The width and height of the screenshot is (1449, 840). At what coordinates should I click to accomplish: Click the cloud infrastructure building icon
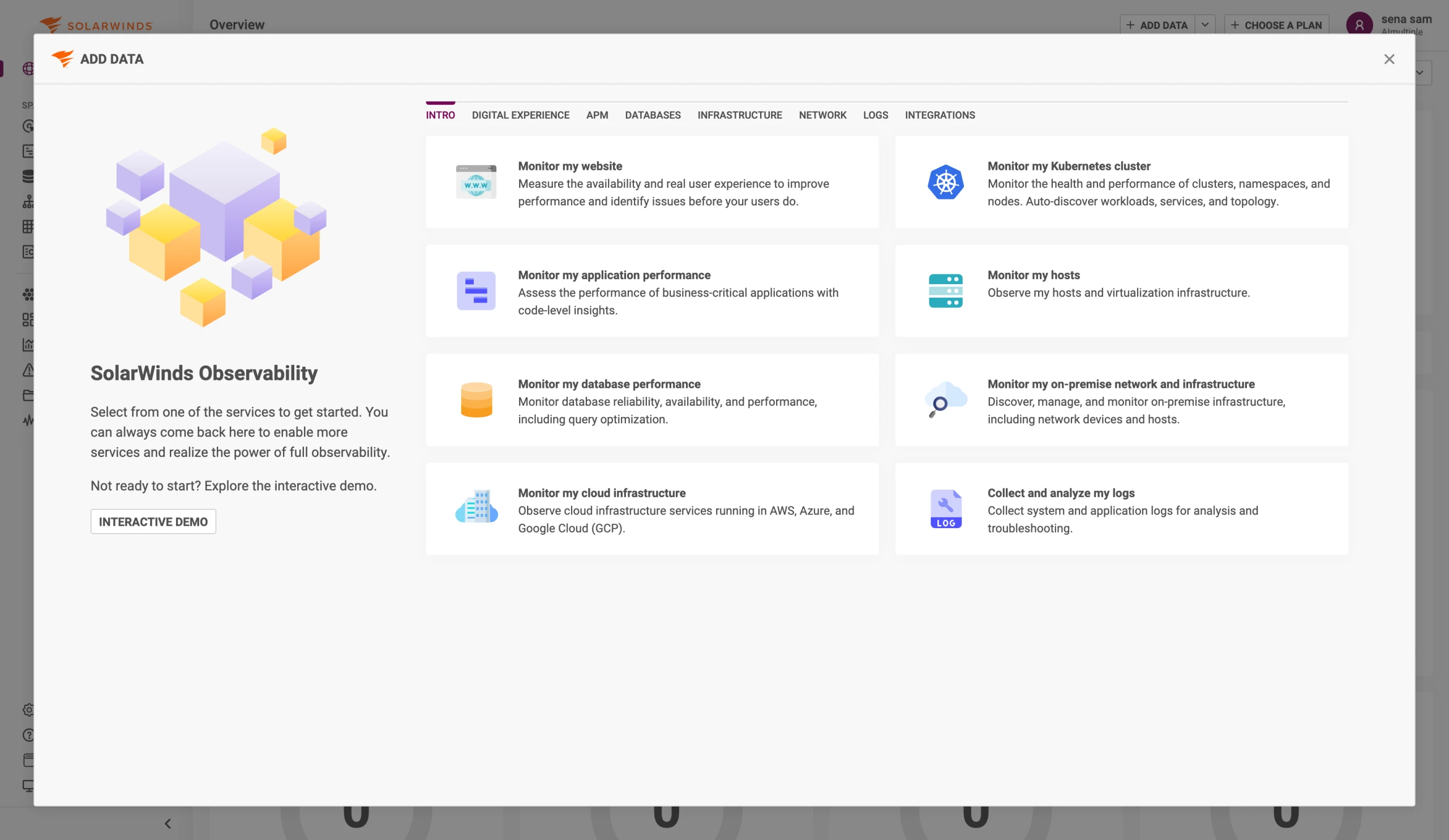[476, 506]
